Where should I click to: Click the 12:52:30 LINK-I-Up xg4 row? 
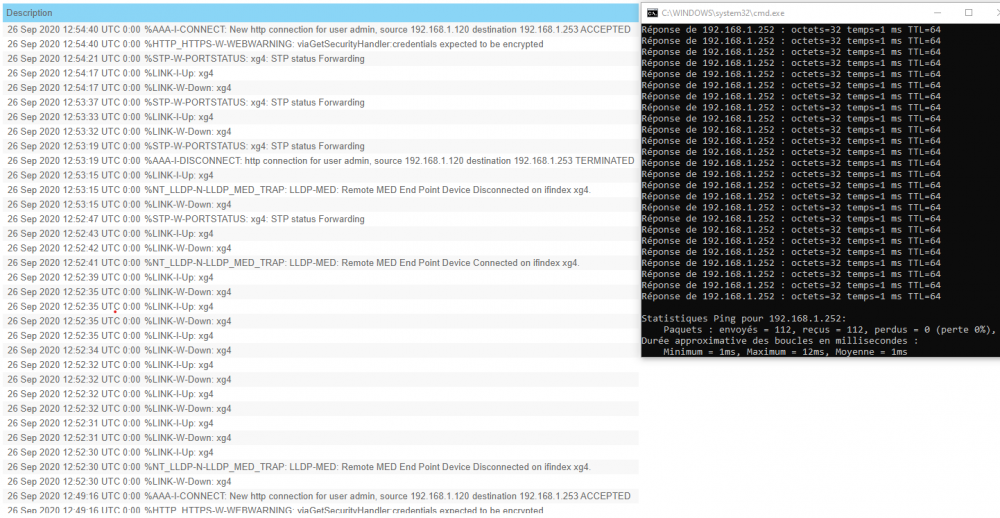320,452
